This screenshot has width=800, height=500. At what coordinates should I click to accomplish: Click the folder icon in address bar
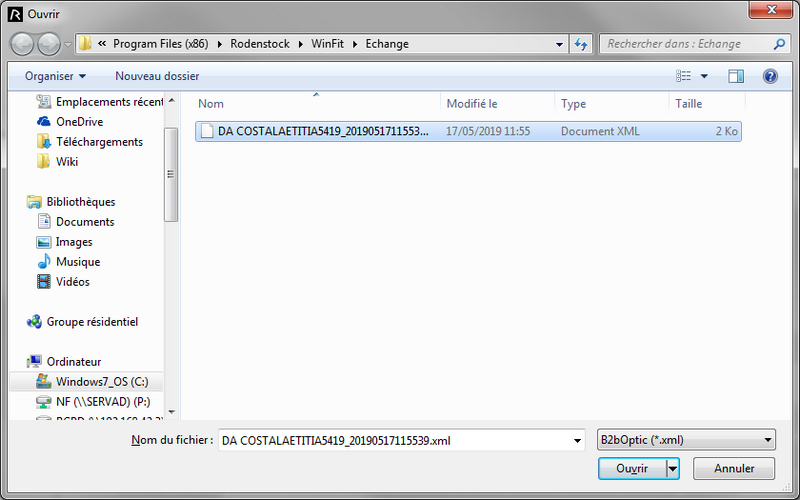pos(85,43)
